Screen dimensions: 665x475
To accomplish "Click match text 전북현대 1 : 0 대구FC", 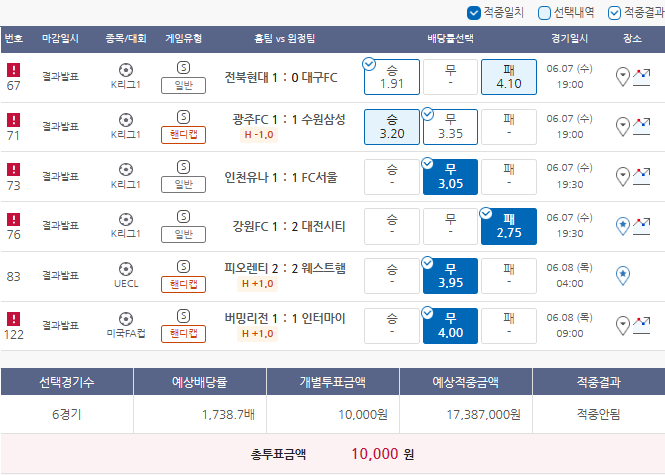I will point(281,78).
